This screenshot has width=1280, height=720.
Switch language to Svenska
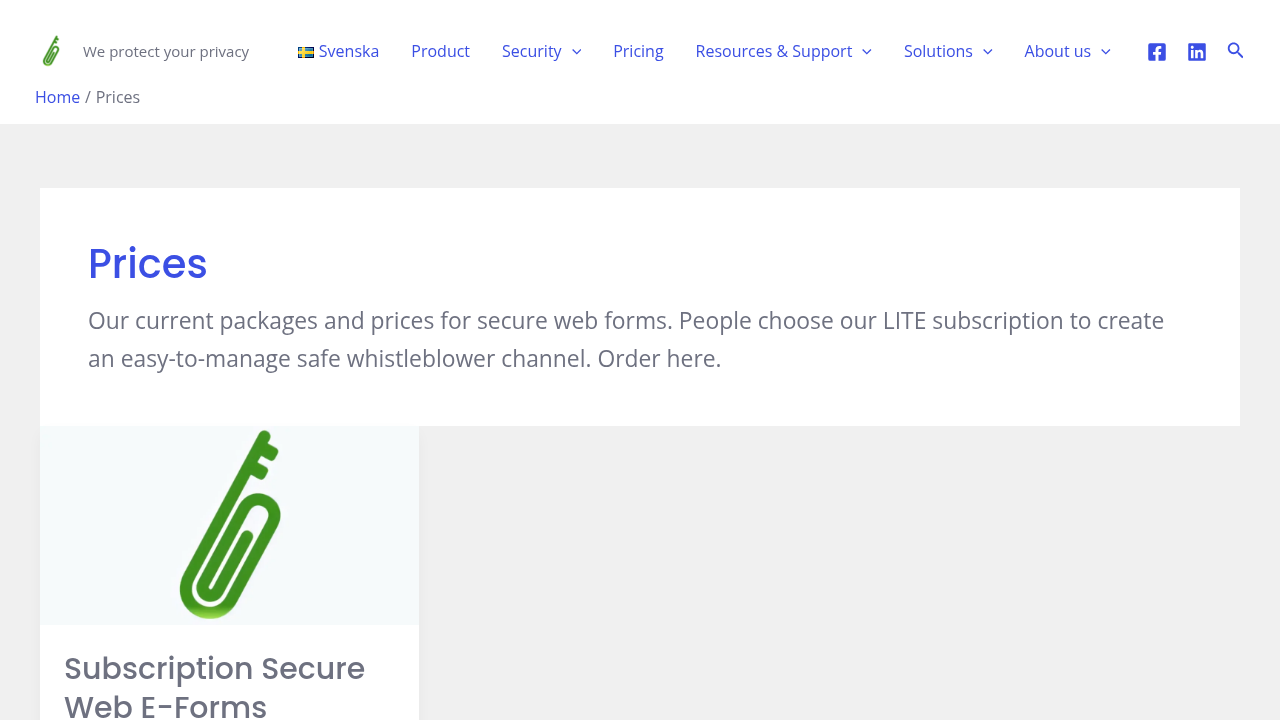349,51
